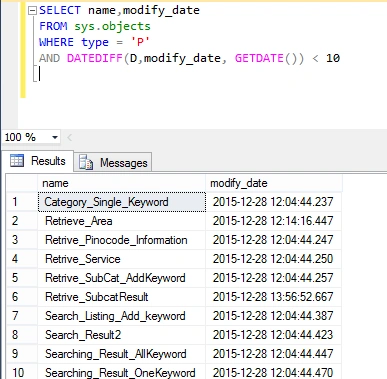The image size is (387, 379).
Task: Select the Retrive_Service cell
Action: 122,259
